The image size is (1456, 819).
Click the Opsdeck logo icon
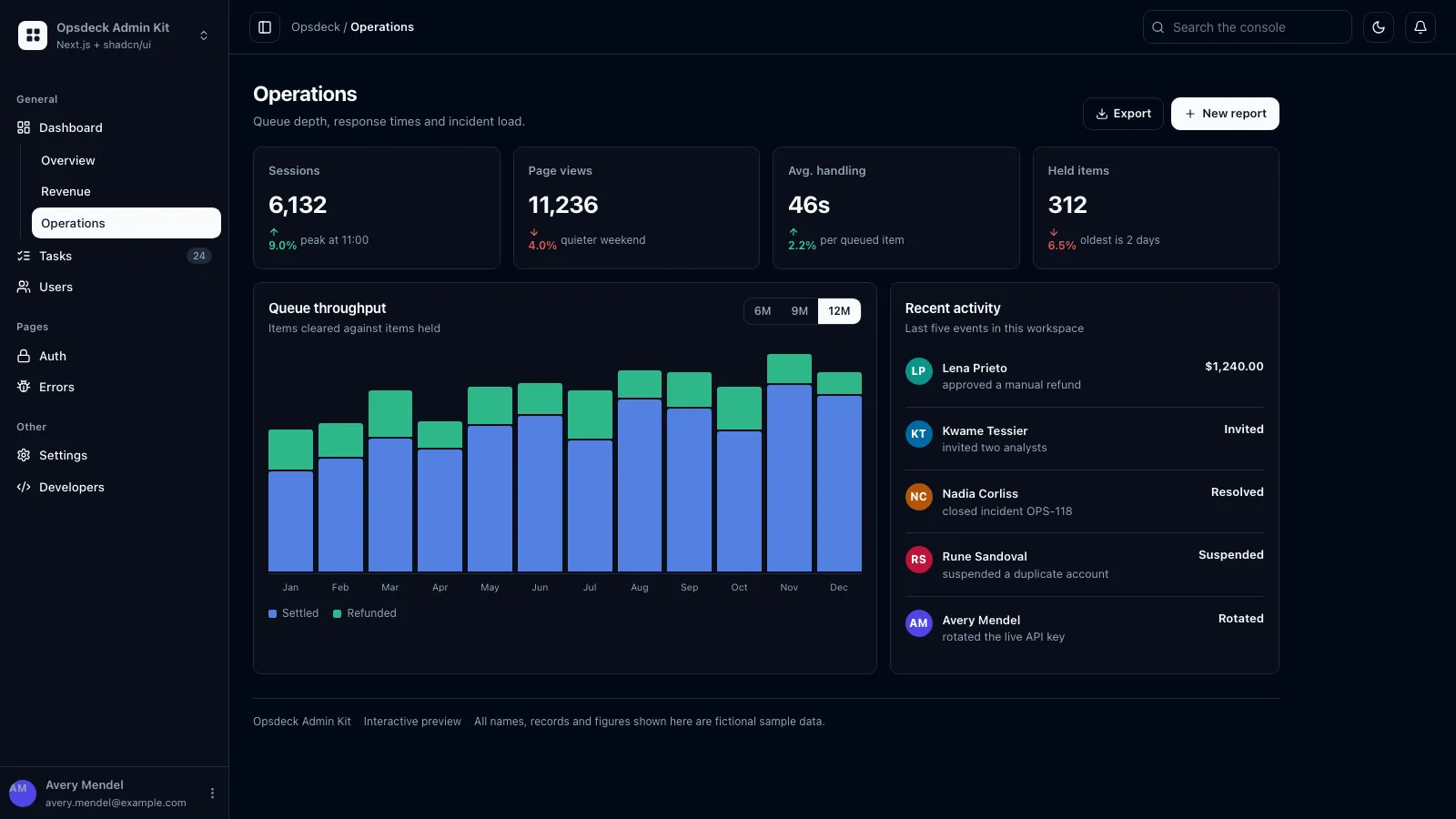33,35
